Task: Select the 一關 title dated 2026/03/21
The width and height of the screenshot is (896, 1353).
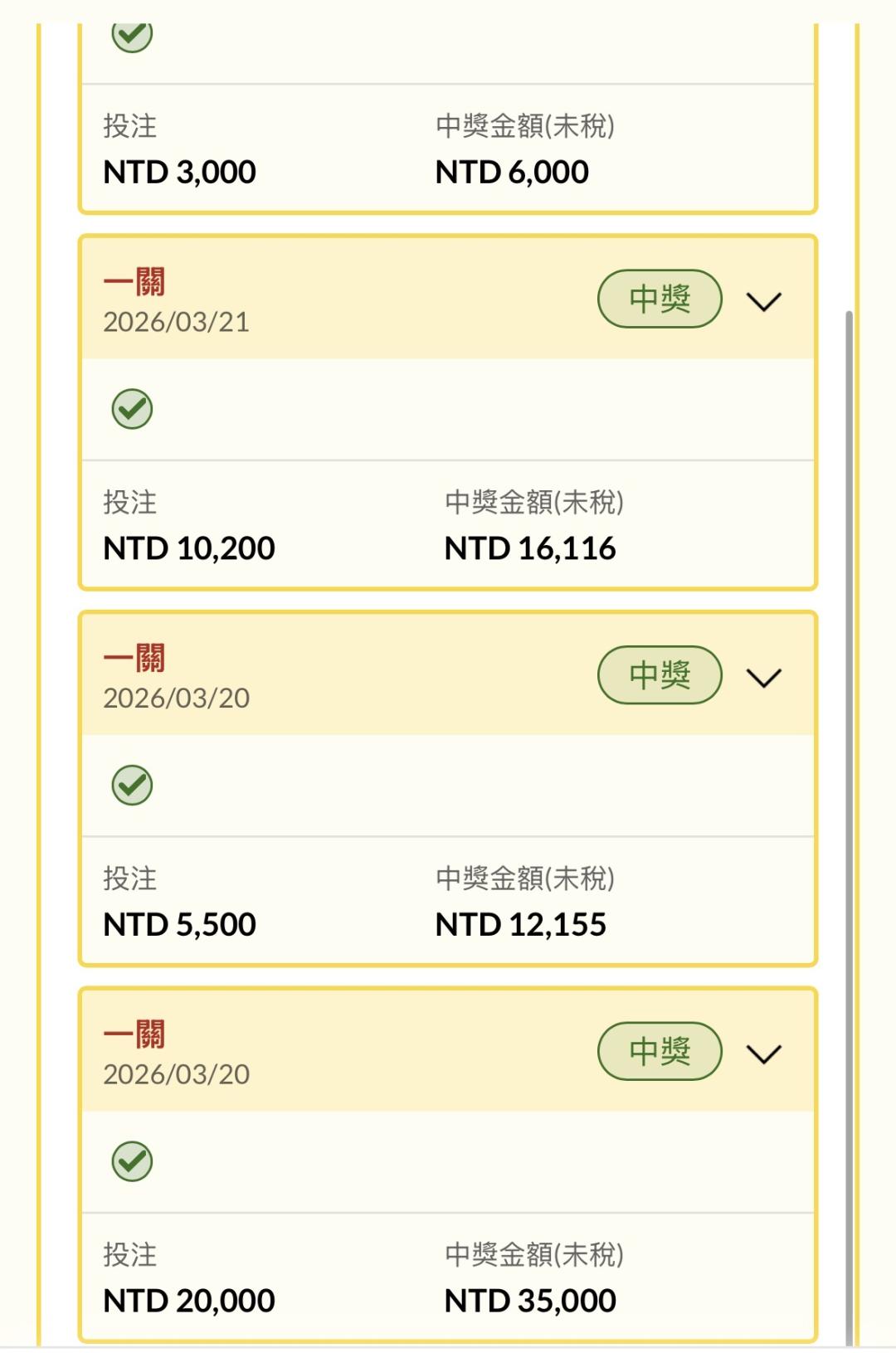Action: [x=134, y=282]
